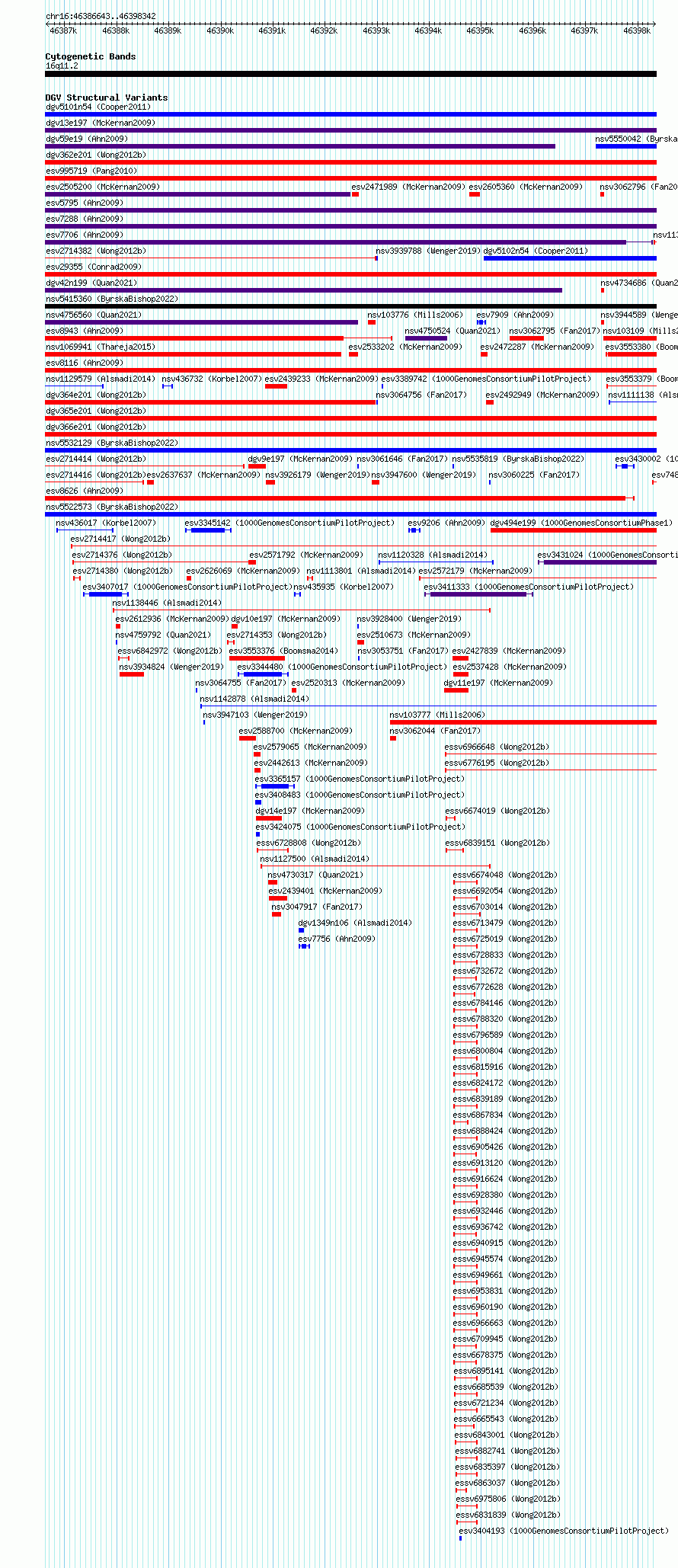Image resolution: width=678 pixels, height=1568 pixels.
Task: Click the esv7706 (Ahn2009) label
Action: (85, 235)
